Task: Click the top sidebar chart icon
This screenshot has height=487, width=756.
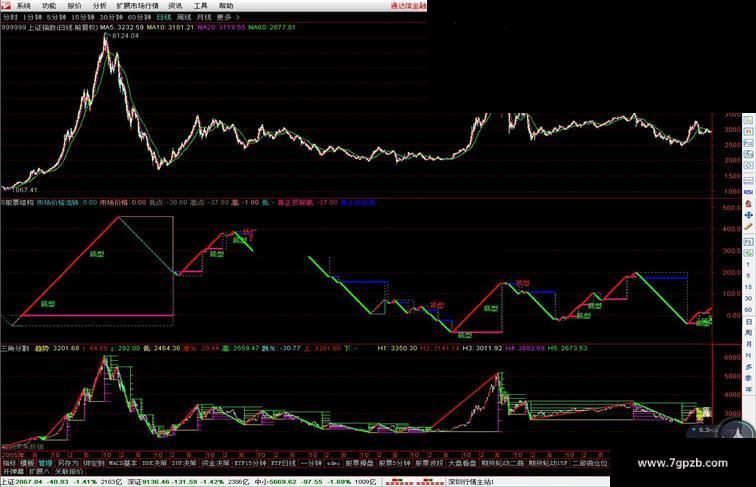Action: pyautogui.click(x=749, y=120)
